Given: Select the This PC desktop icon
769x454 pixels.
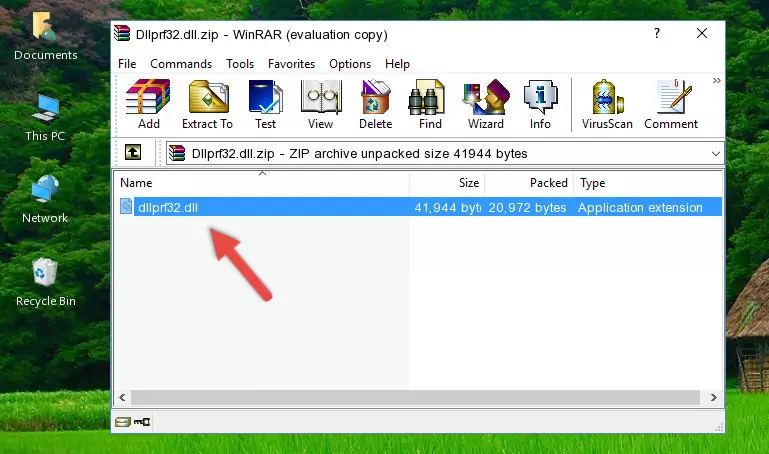Looking at the screenshot, I should click(45, 119).
